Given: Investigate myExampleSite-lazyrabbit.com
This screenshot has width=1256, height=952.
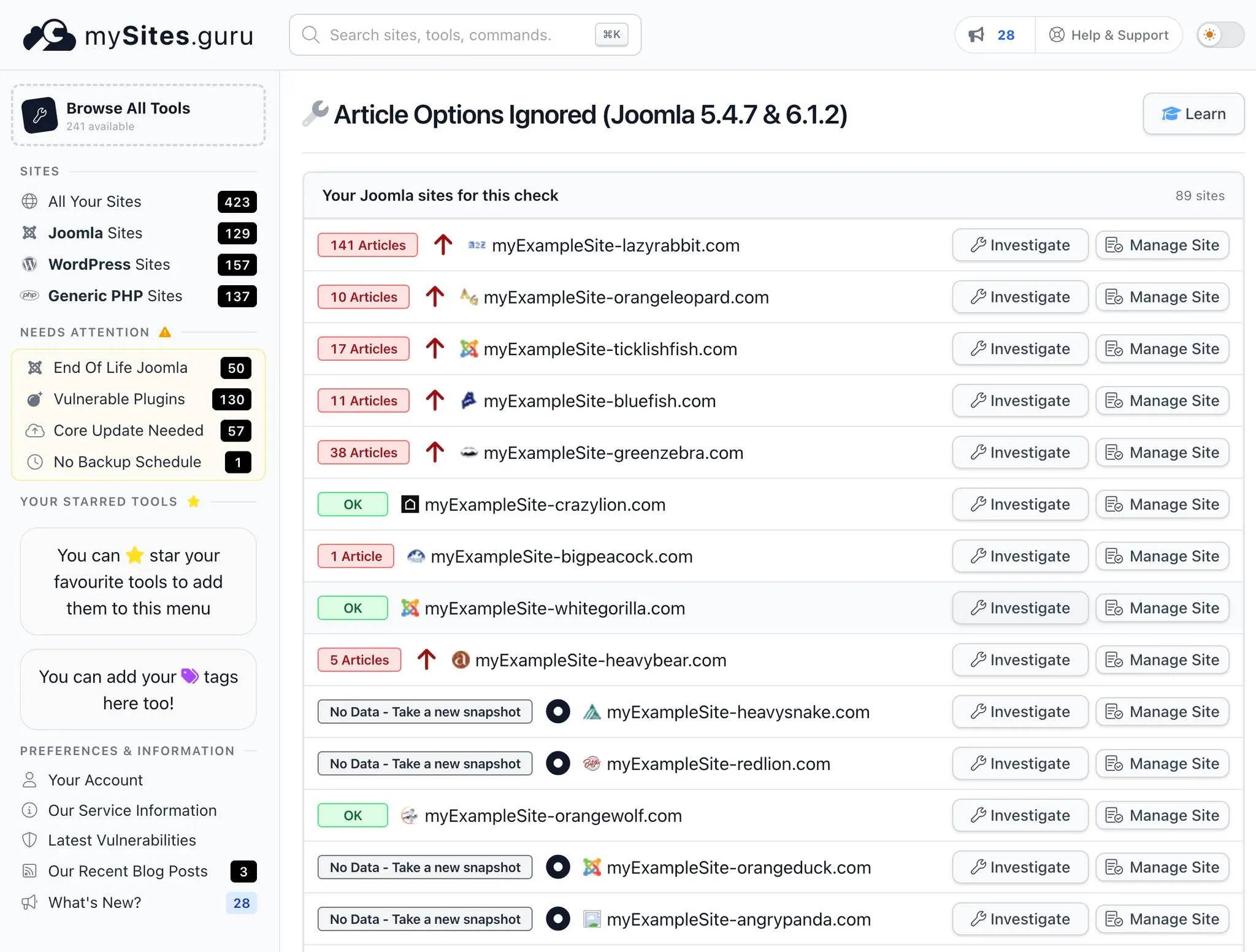Looking at the screenshot, I should coord(1020,245).
